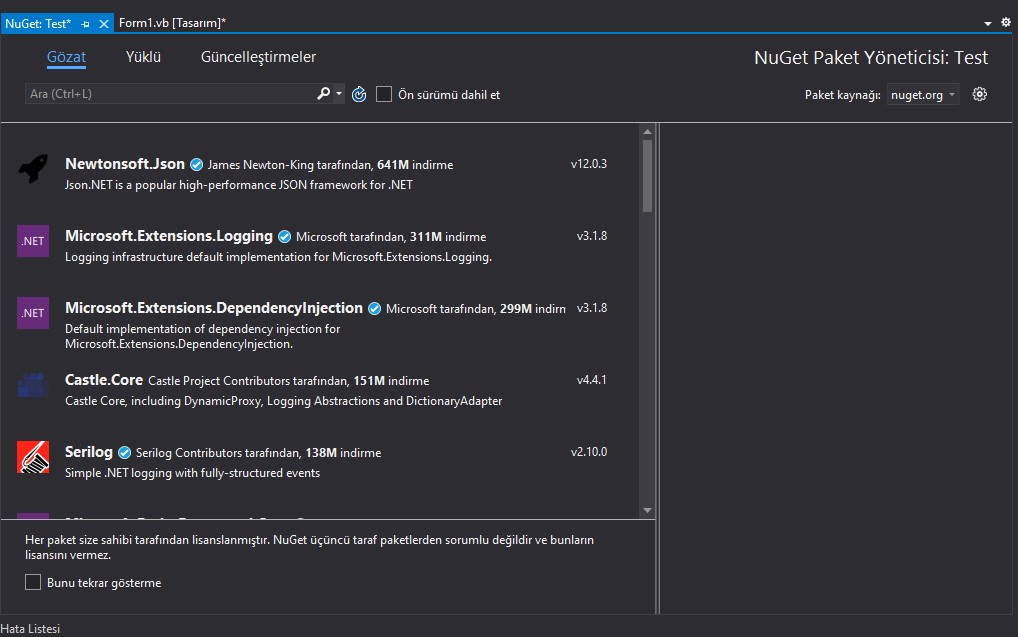Click scrollbar down arrow of package list

[x=647, y=510]
